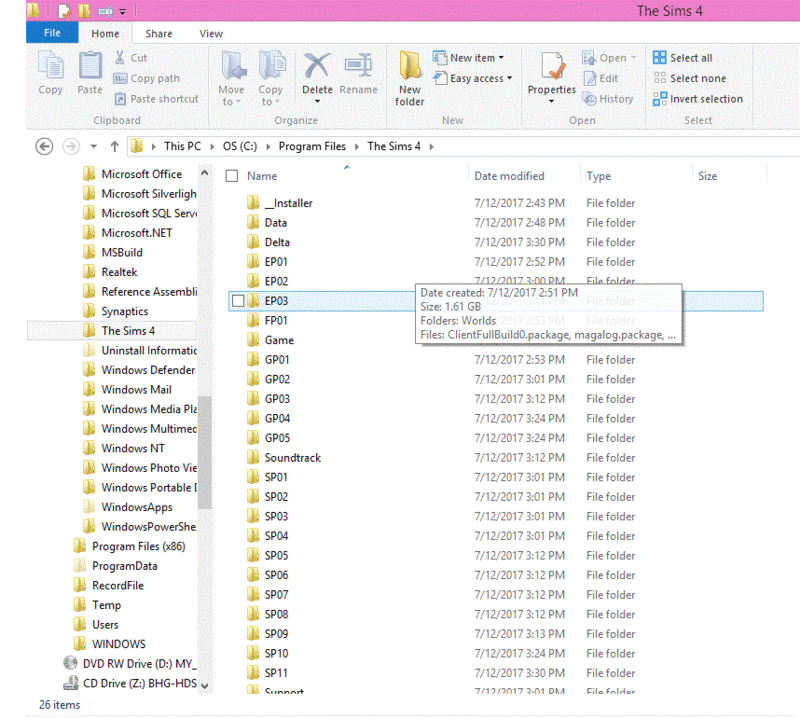Select Realtek in the navigation tree
The width and height of the screenshot is (800, 719).
coord(119,272)
